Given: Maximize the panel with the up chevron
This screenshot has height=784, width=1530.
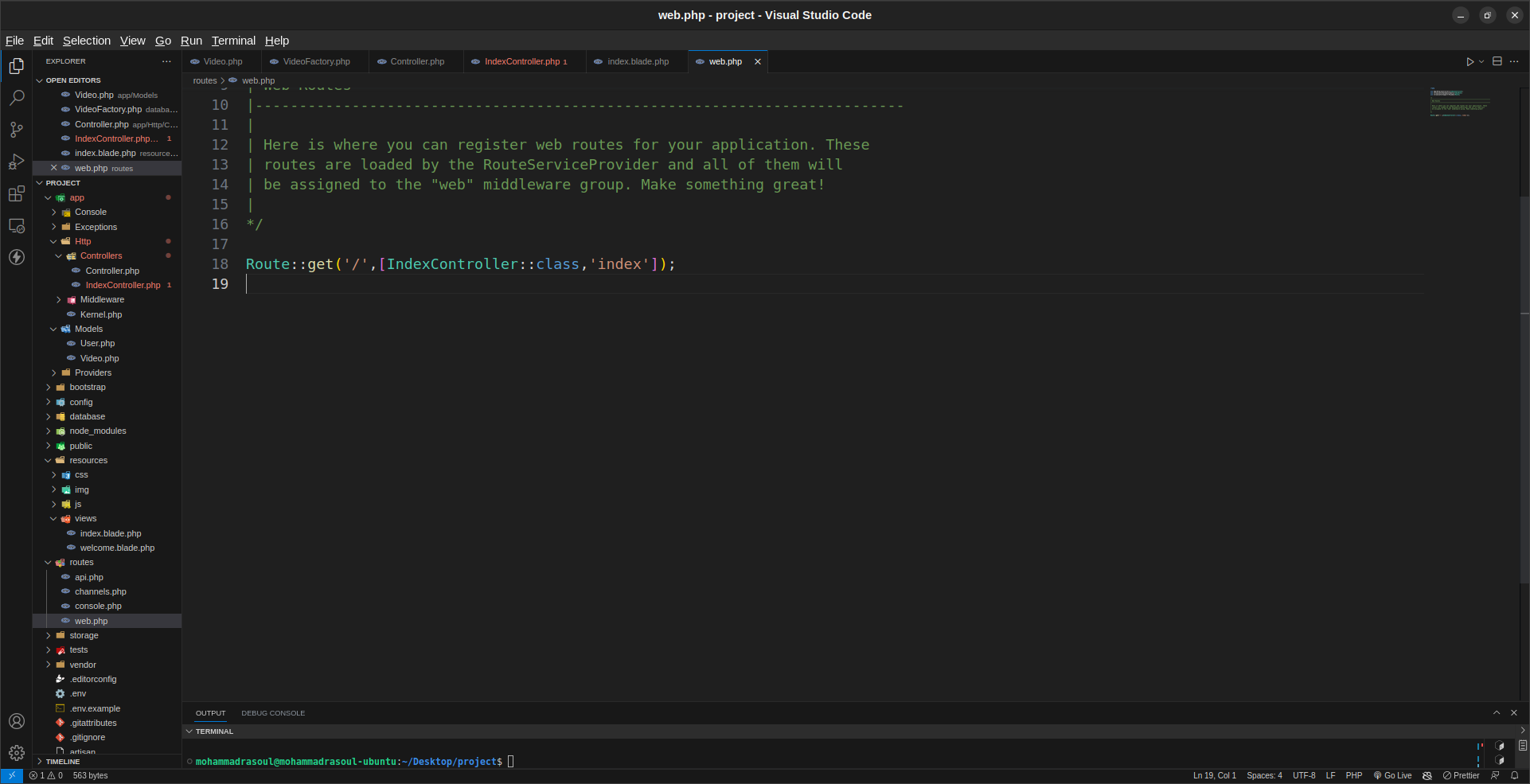Looking at the screenshot, I should point(1497,713).
